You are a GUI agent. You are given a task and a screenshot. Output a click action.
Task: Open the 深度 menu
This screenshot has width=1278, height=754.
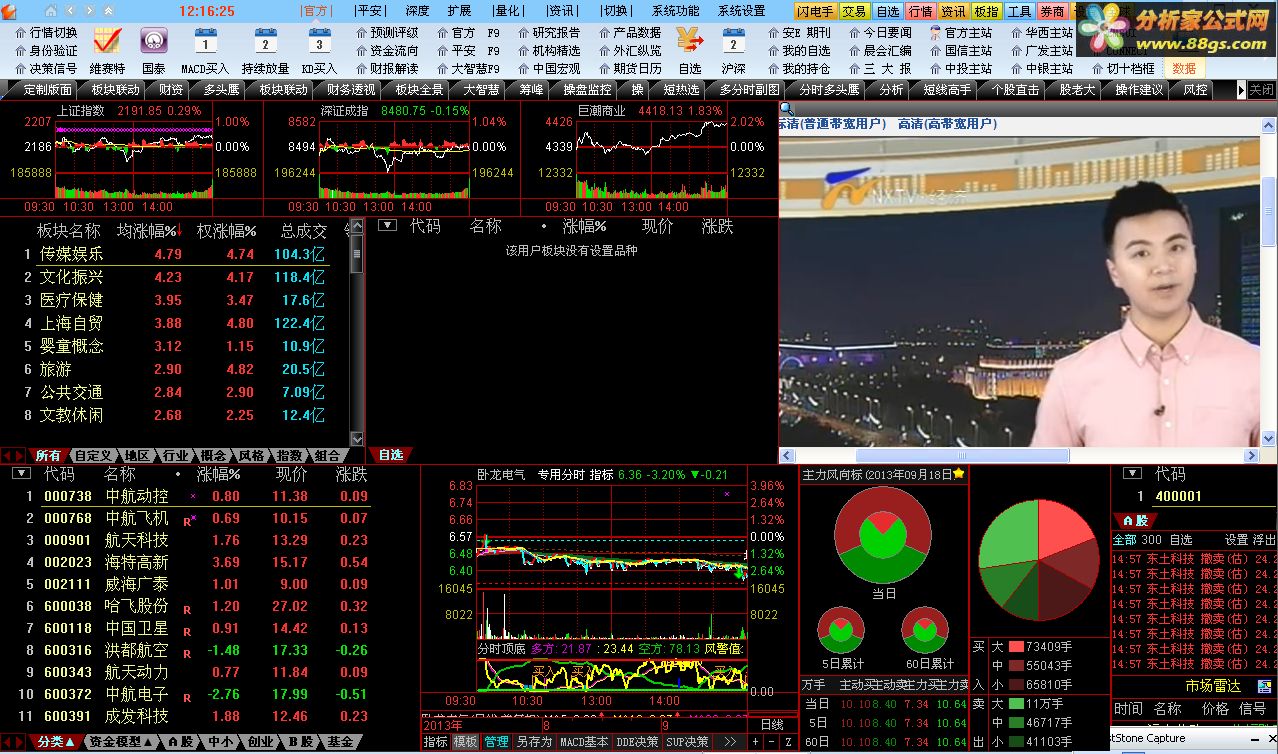(x=417, y=11)
